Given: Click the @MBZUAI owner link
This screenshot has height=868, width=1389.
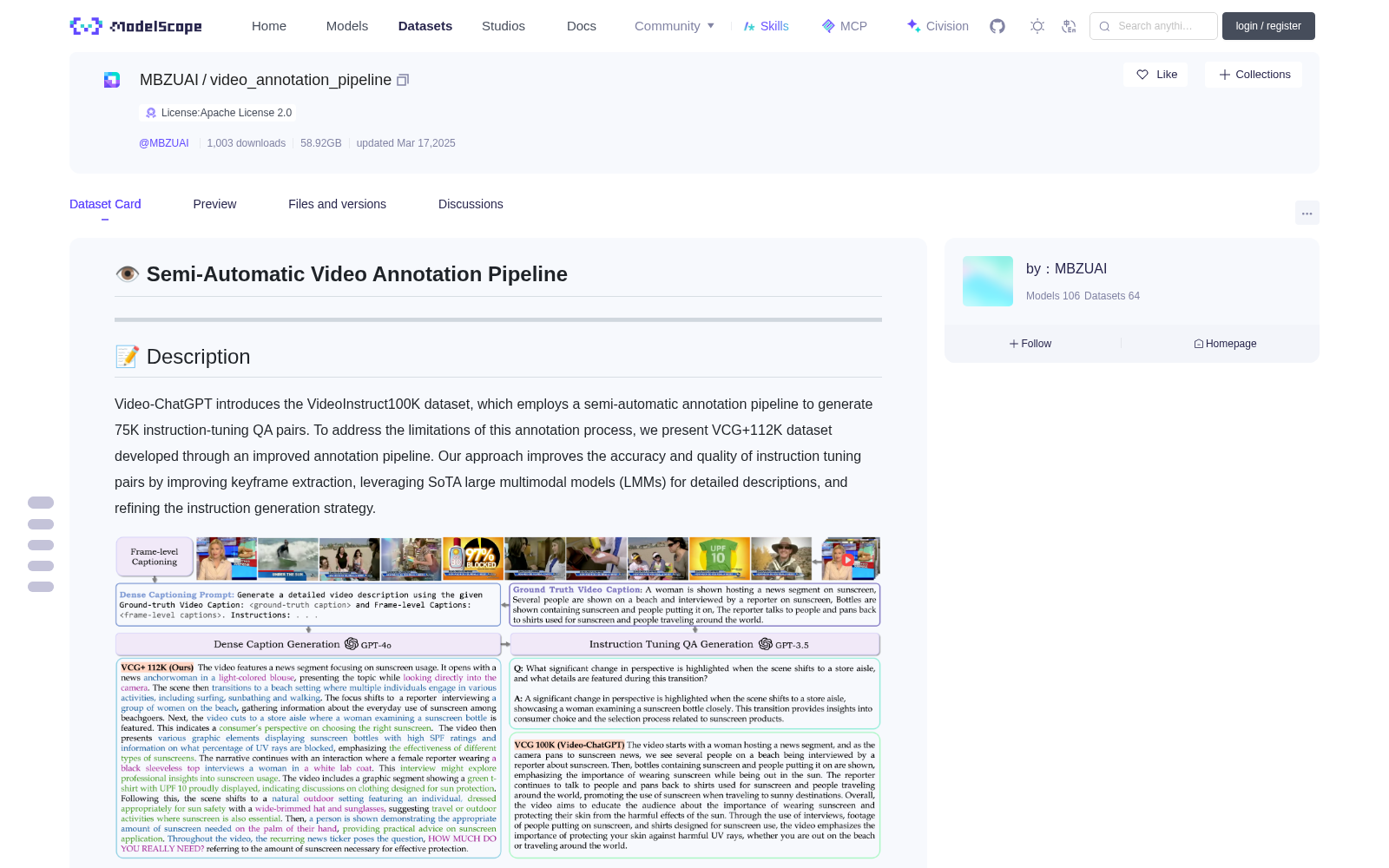Looking at the screenshot, I should [x=164, y=143].
